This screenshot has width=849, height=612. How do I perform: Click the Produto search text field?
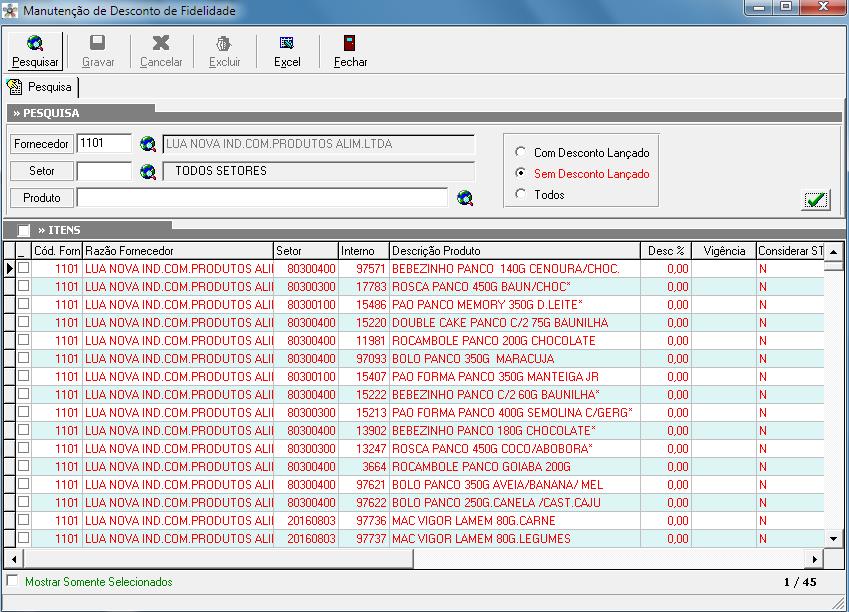coord(262,198)
